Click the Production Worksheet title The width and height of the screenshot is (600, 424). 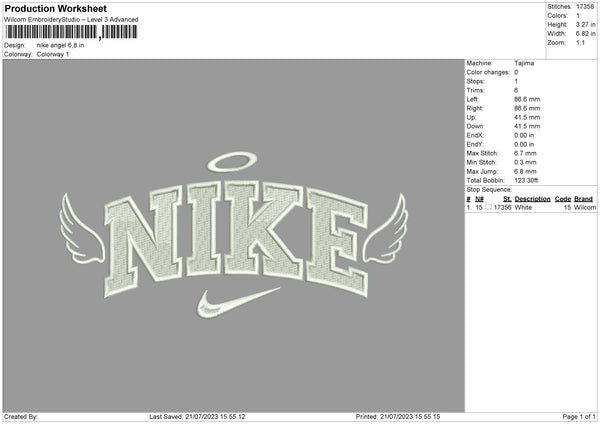(x=56, y=8)
